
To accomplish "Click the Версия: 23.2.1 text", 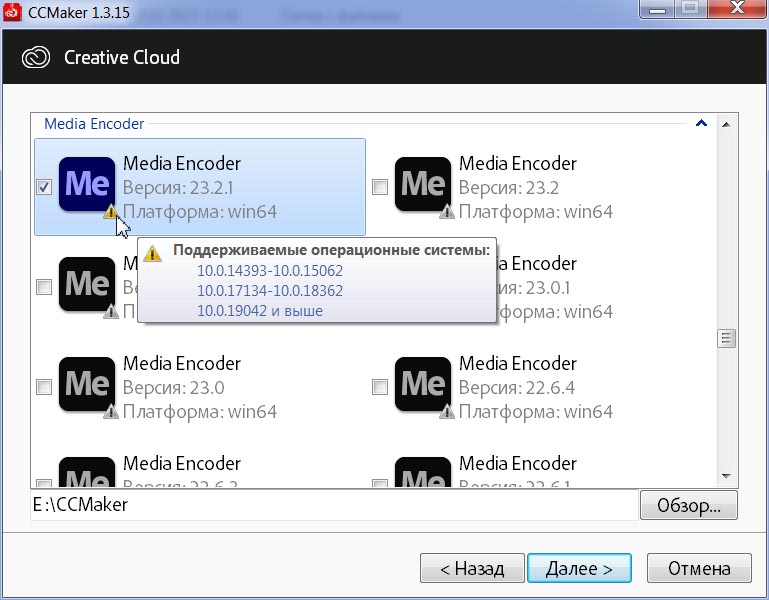I will coord(178,187).
